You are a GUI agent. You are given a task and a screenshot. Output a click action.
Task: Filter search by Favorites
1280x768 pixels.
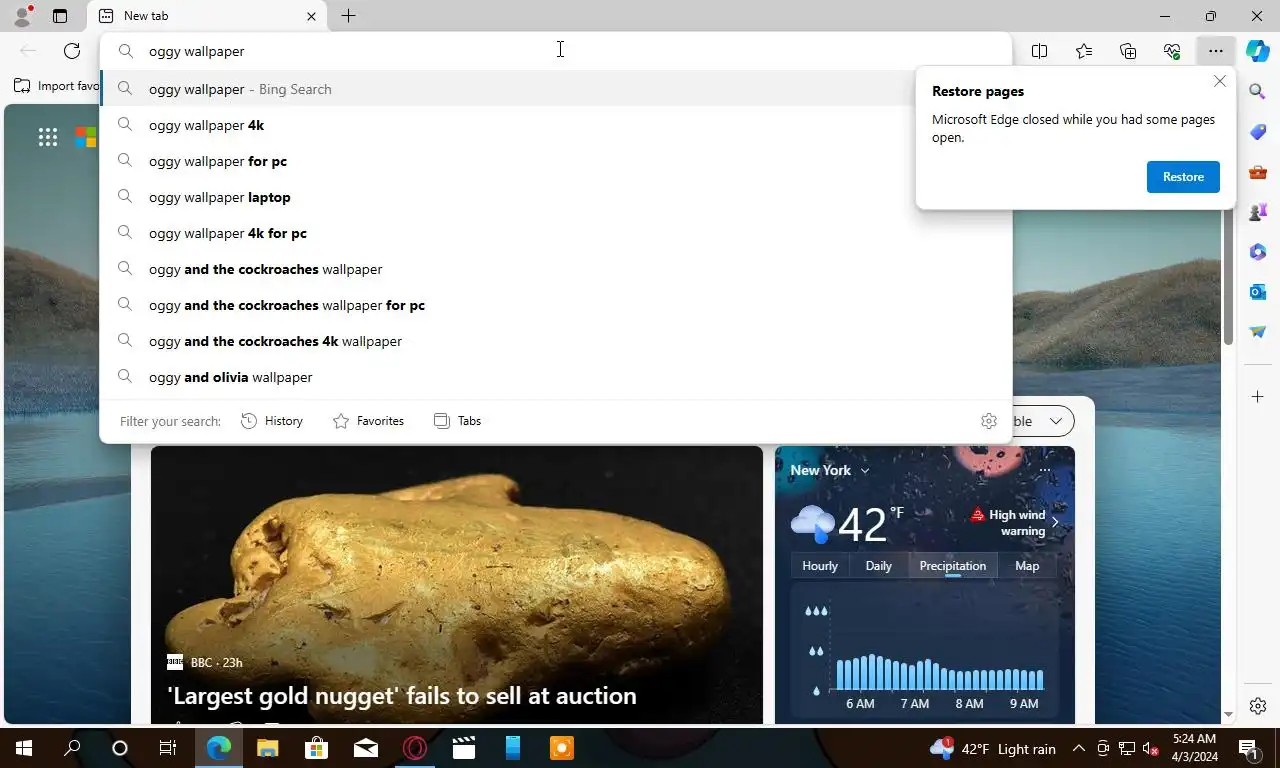tap(368, 421)
